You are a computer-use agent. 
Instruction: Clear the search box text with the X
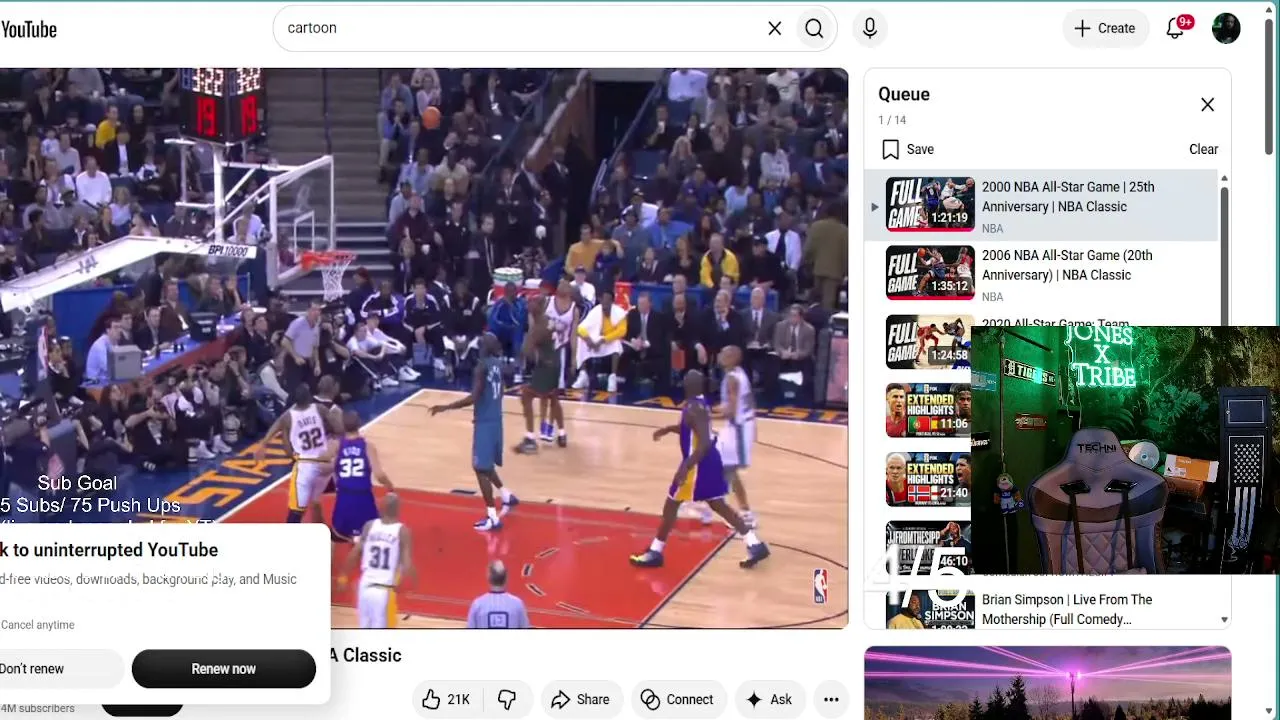(x=775, y=29)
